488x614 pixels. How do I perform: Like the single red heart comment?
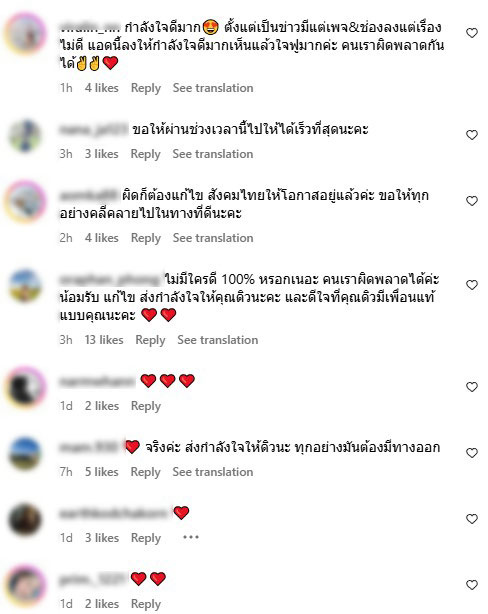pyautogui.click(x=472, y=519)
